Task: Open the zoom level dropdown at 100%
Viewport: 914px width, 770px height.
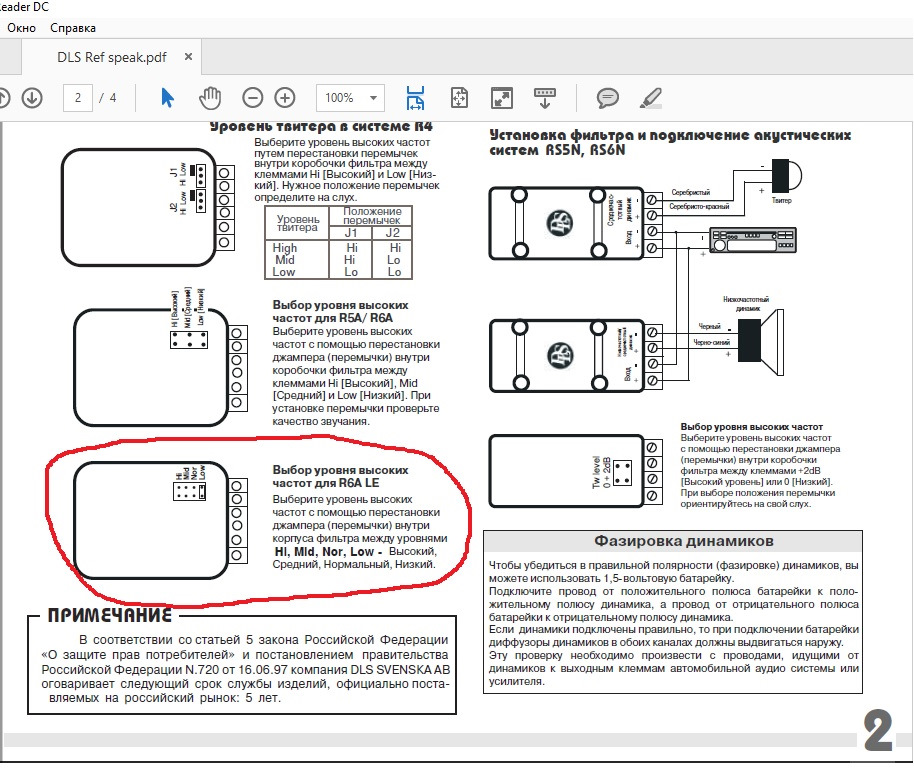Action: [x=350, y=98]
